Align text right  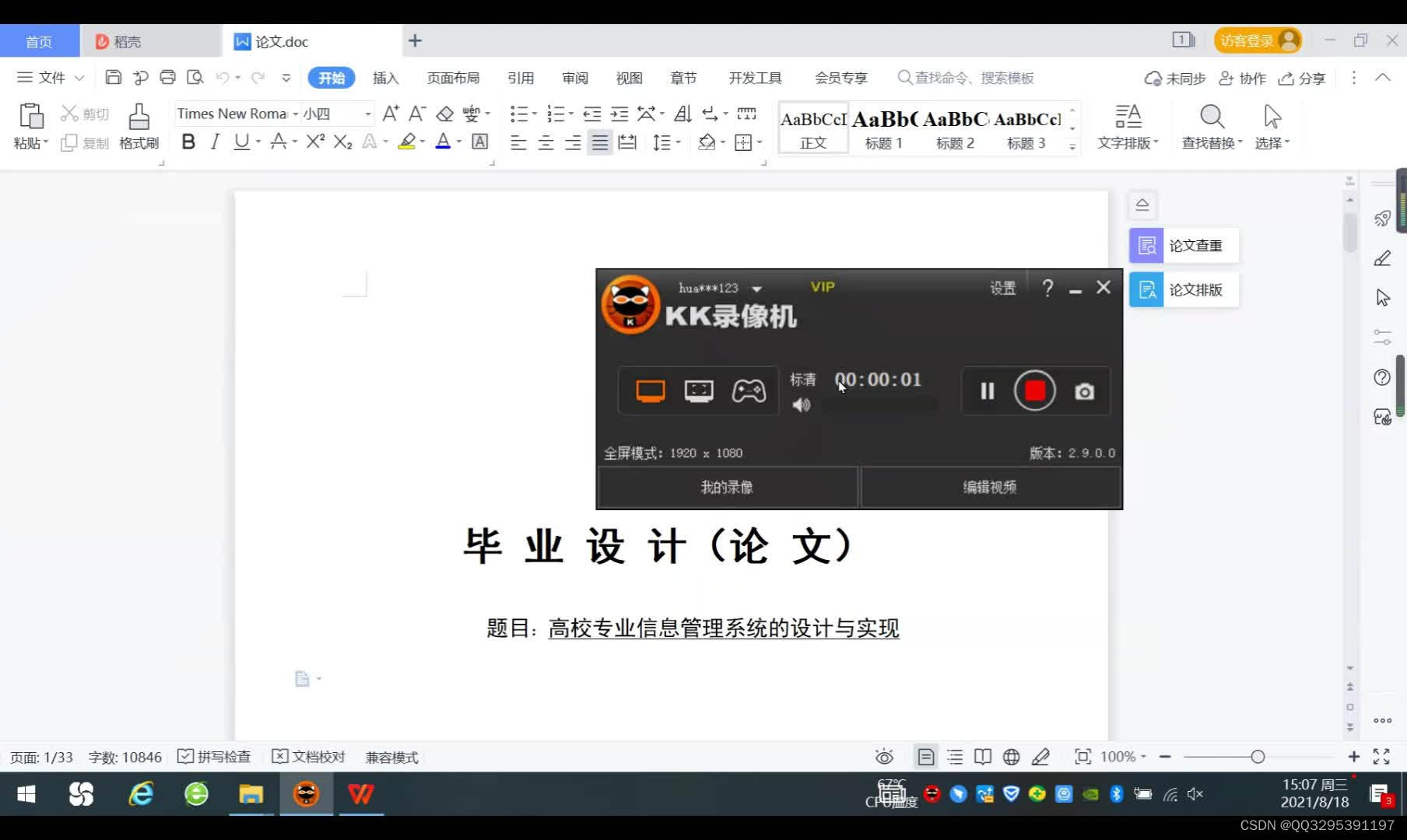point(573,142)
